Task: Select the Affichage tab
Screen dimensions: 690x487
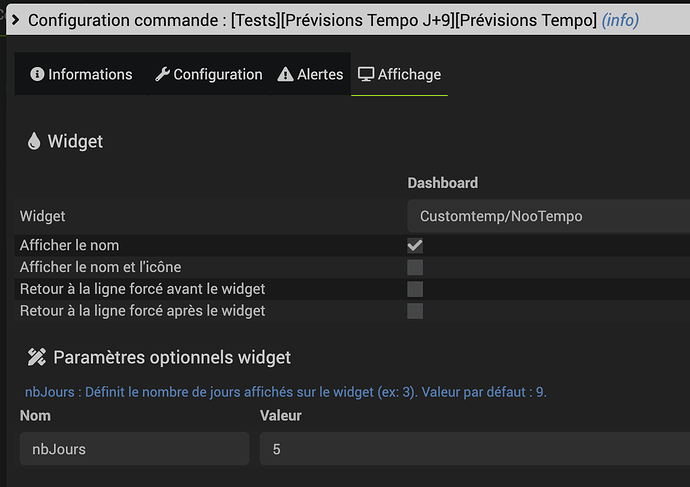Action: pyautogui.click(x=399, y=75)
